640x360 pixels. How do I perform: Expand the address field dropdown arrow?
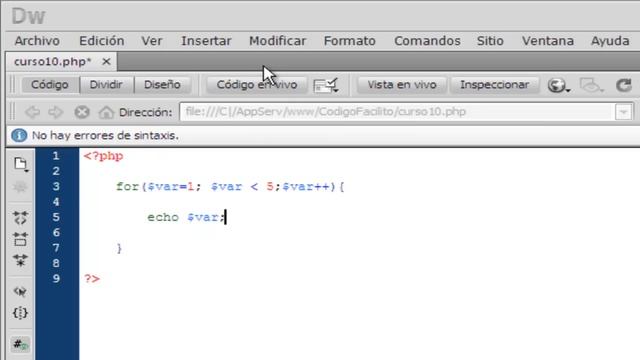pyautogui.click(x=624, y=112)
